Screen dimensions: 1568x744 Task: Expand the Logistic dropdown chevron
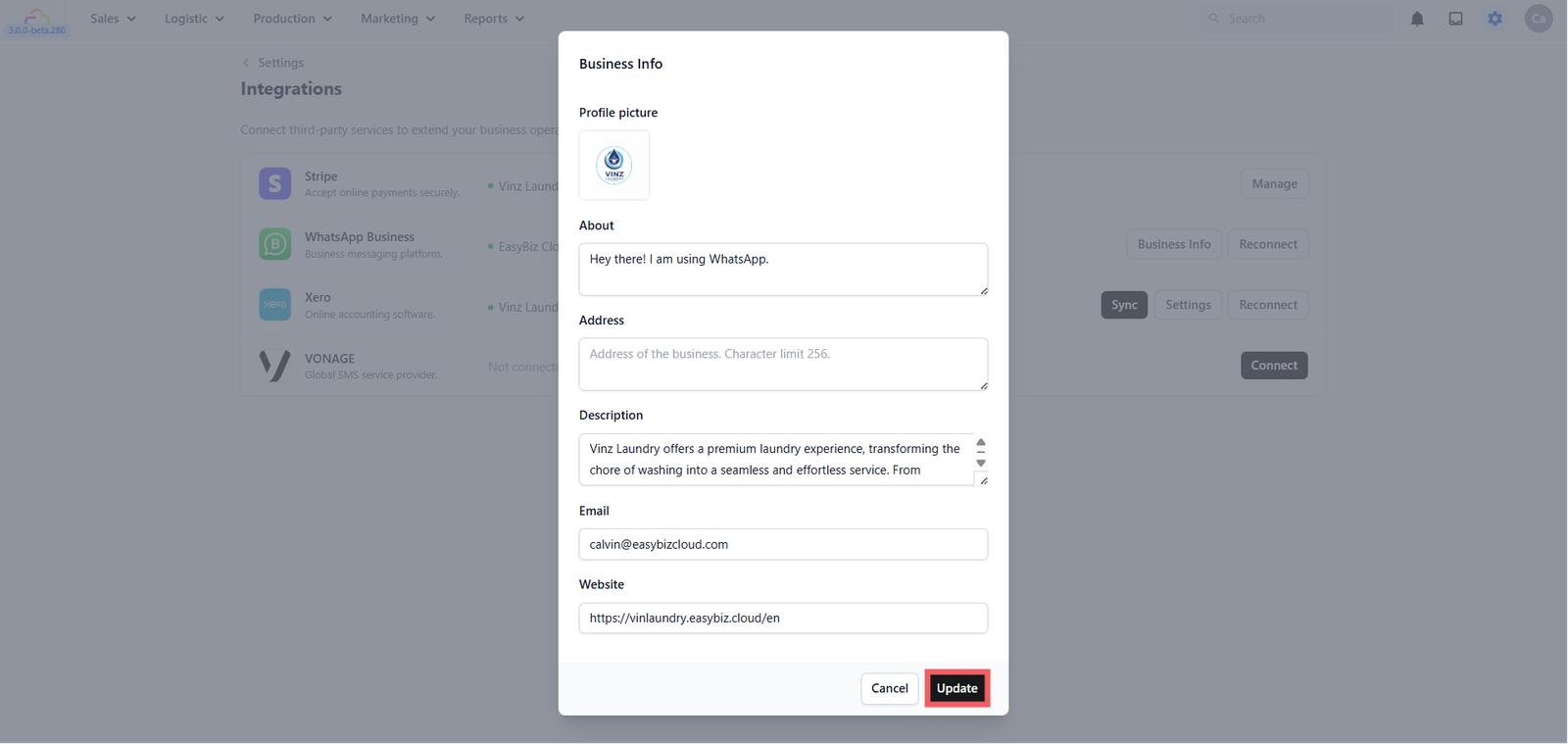[220, 19]
